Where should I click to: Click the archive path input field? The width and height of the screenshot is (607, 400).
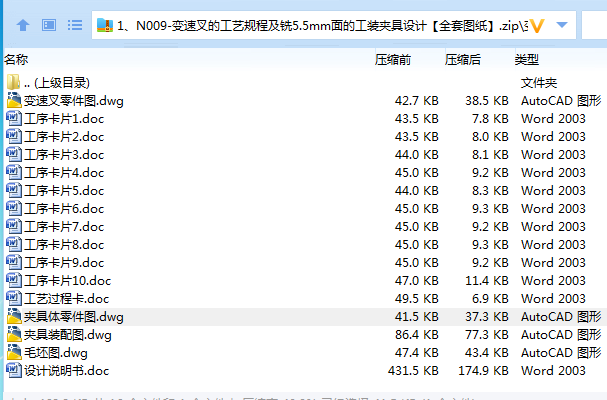pyautogui.click(x=334, y=26)
